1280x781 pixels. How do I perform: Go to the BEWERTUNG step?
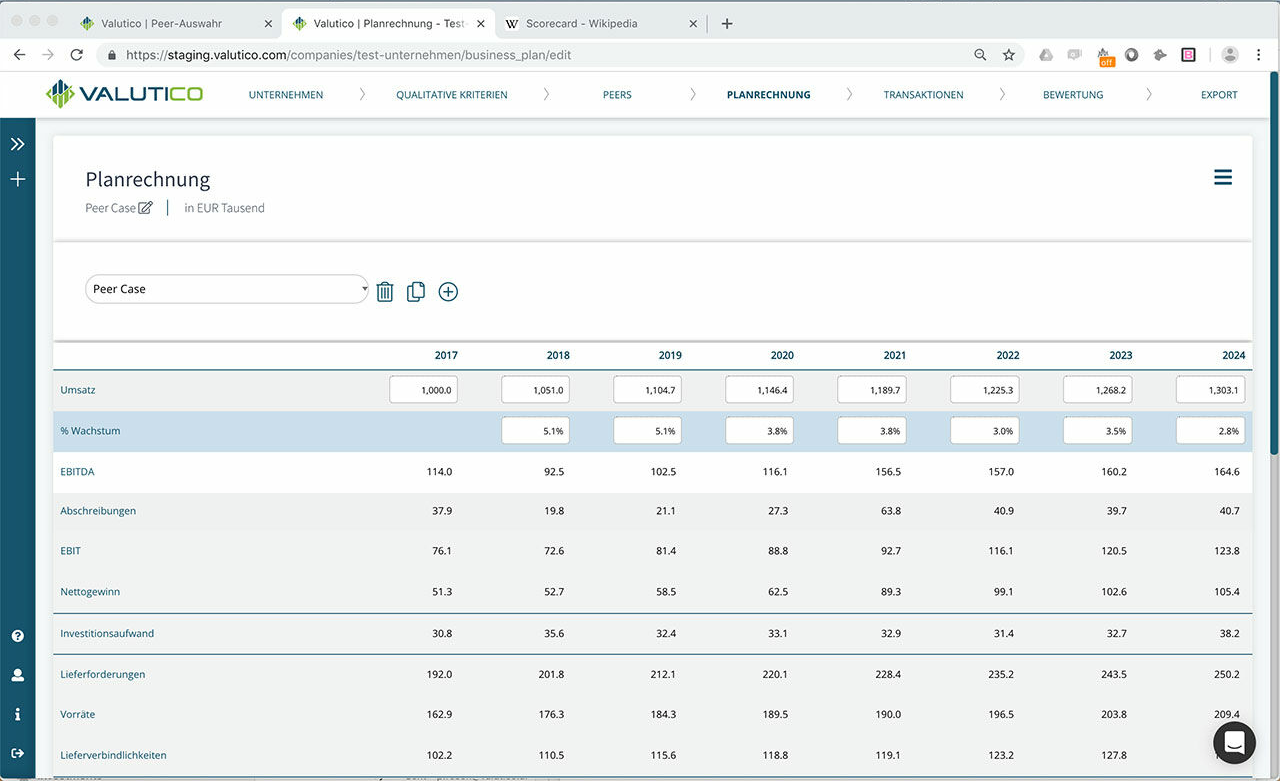[1072, 94]
